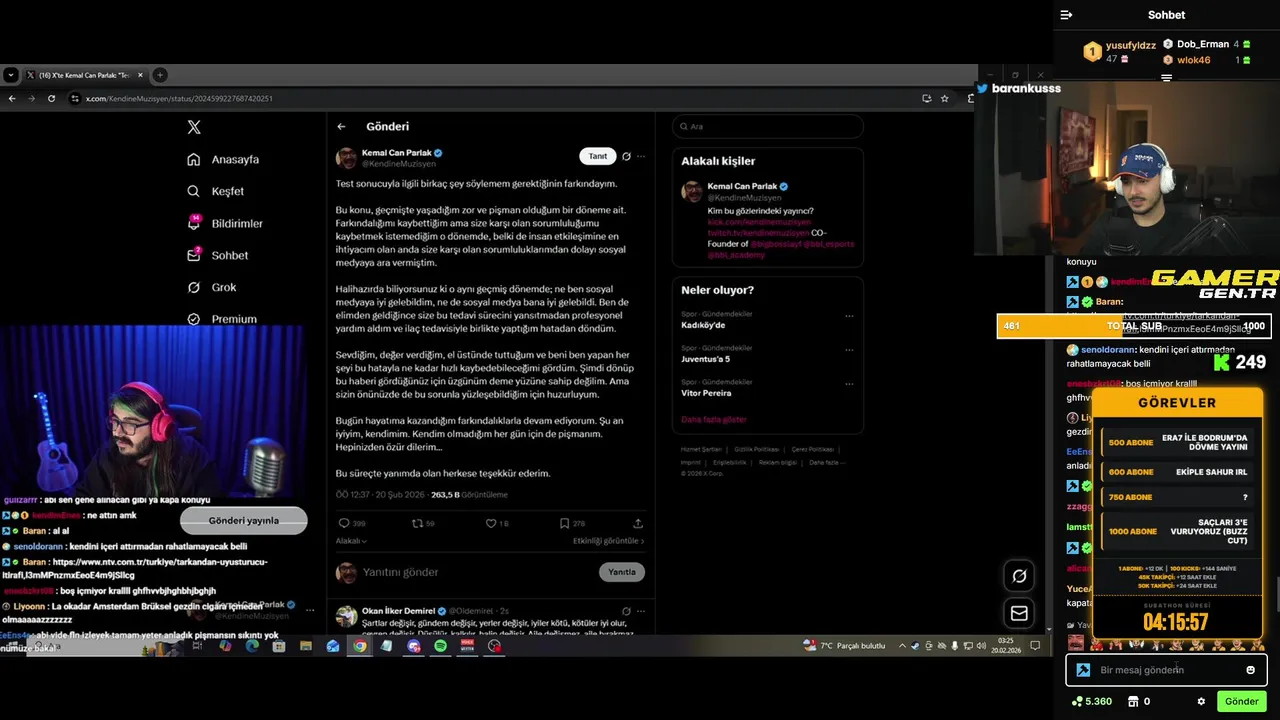Bookmark page with star icon
The width and height of the screenshot is (1280, 720).
click(x=945, y=98)
